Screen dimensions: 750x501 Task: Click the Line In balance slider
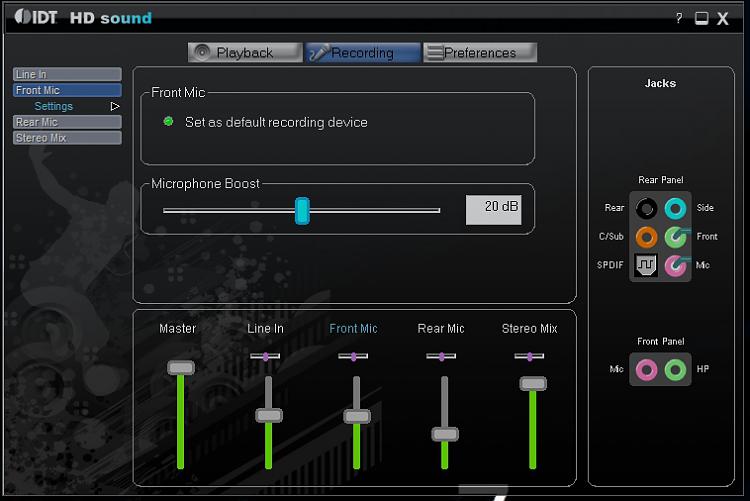click(265, 356)
